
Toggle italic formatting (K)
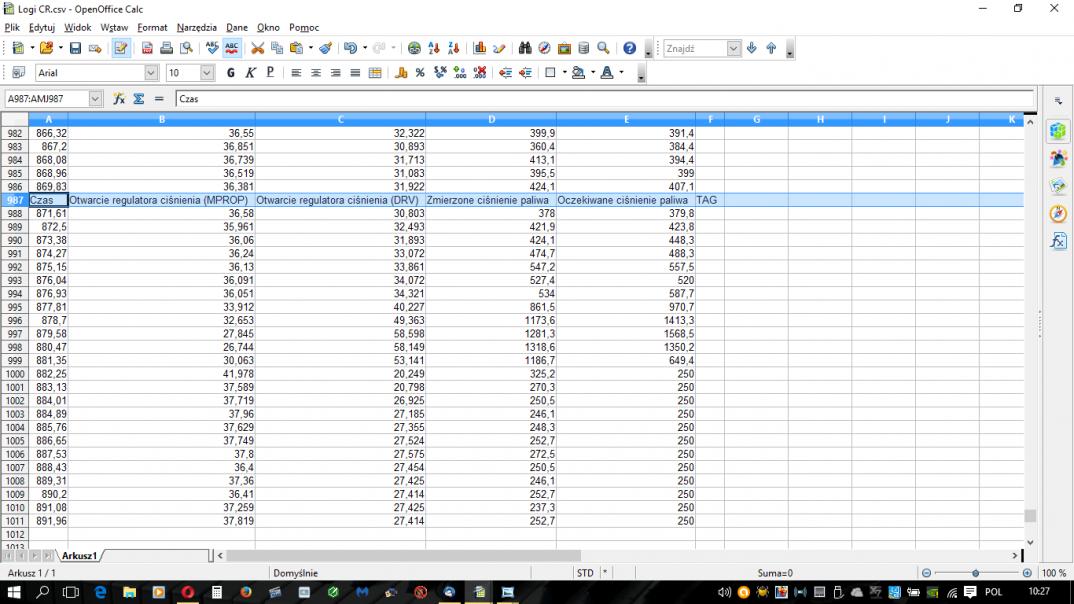coord(251,73)
